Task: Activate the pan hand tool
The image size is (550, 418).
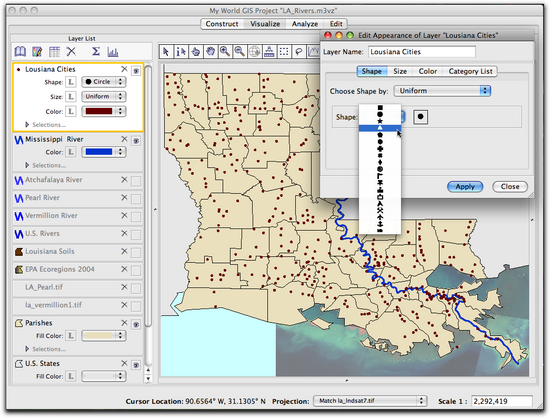Action: point(210,52)
